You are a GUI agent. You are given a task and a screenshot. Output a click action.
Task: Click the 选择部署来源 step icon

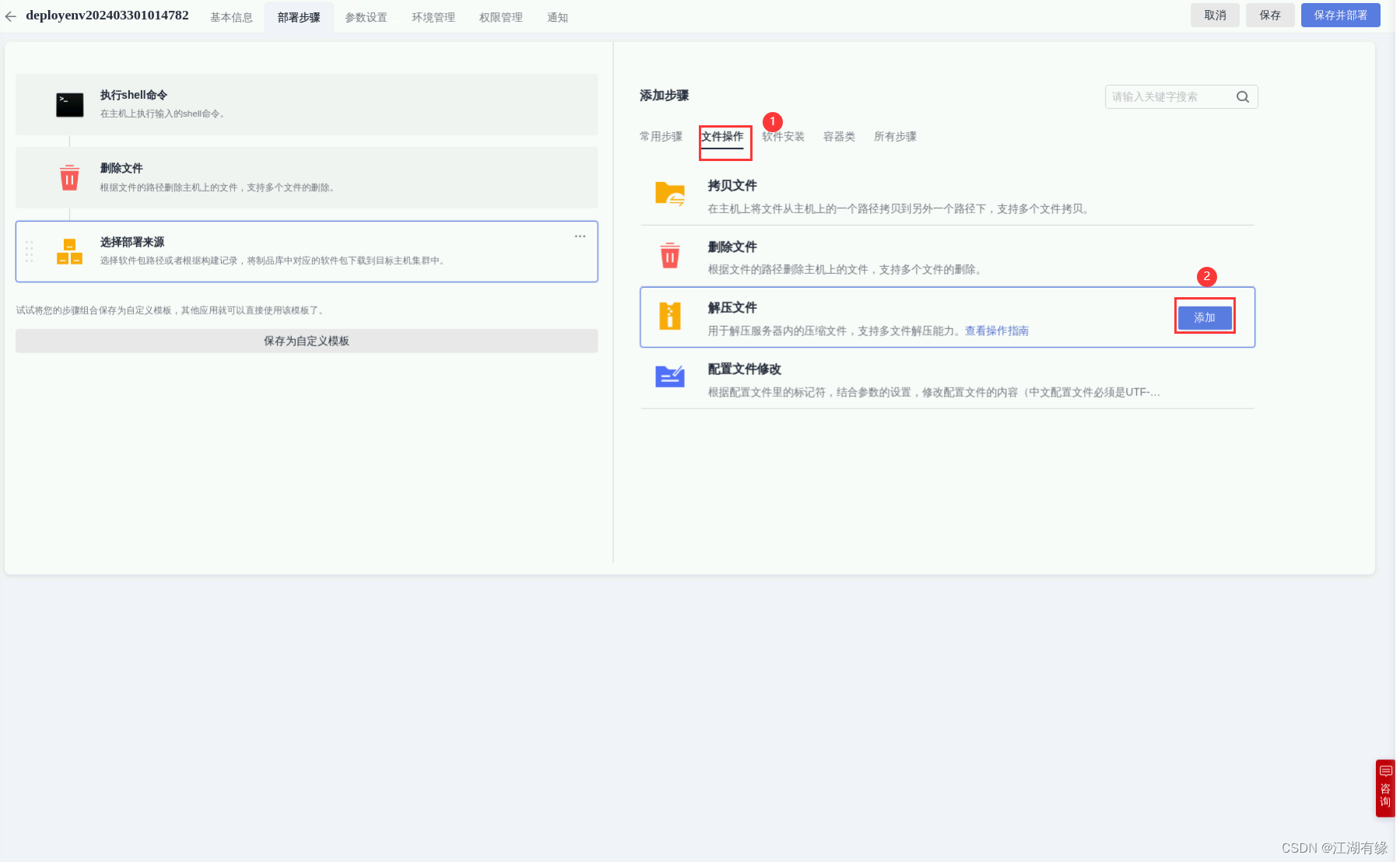[x=69, y=251]
